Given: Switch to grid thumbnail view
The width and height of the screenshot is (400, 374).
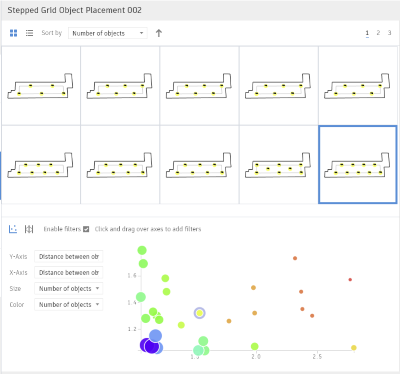Looking at the screenshot, I should click(x=13, y=33).
